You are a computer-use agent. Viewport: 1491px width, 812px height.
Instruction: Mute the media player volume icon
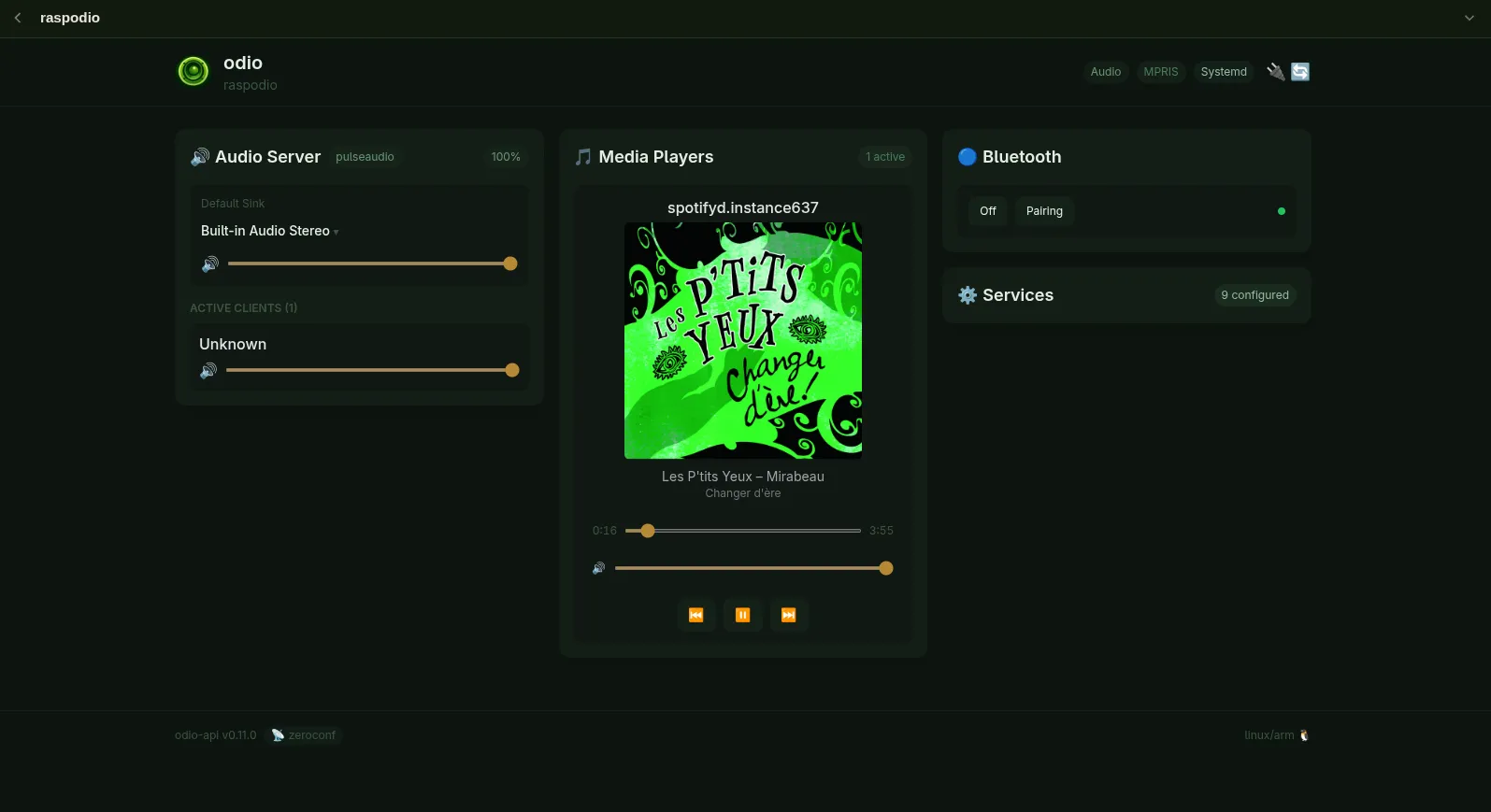coord(599,568)
